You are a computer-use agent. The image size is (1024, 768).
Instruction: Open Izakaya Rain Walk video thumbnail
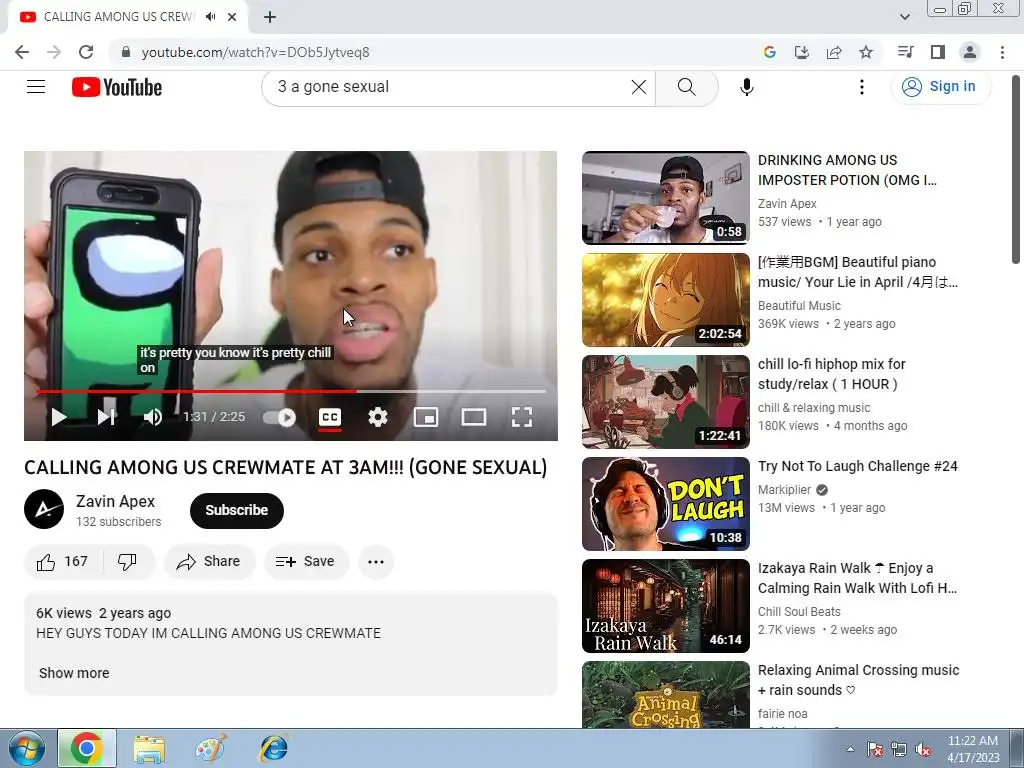(x=665, y=605)
